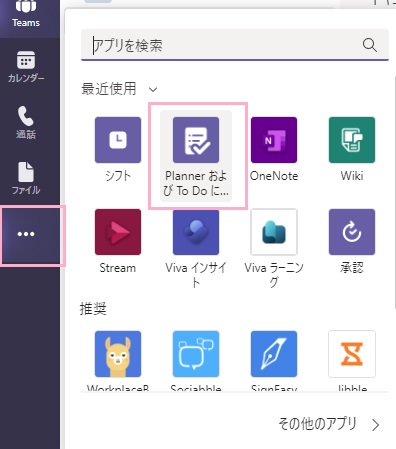This screenshot has height=449, width=396.
Task: Open the カレンダー (Calendar) sidebar item
Action: (x=26, y=67)
